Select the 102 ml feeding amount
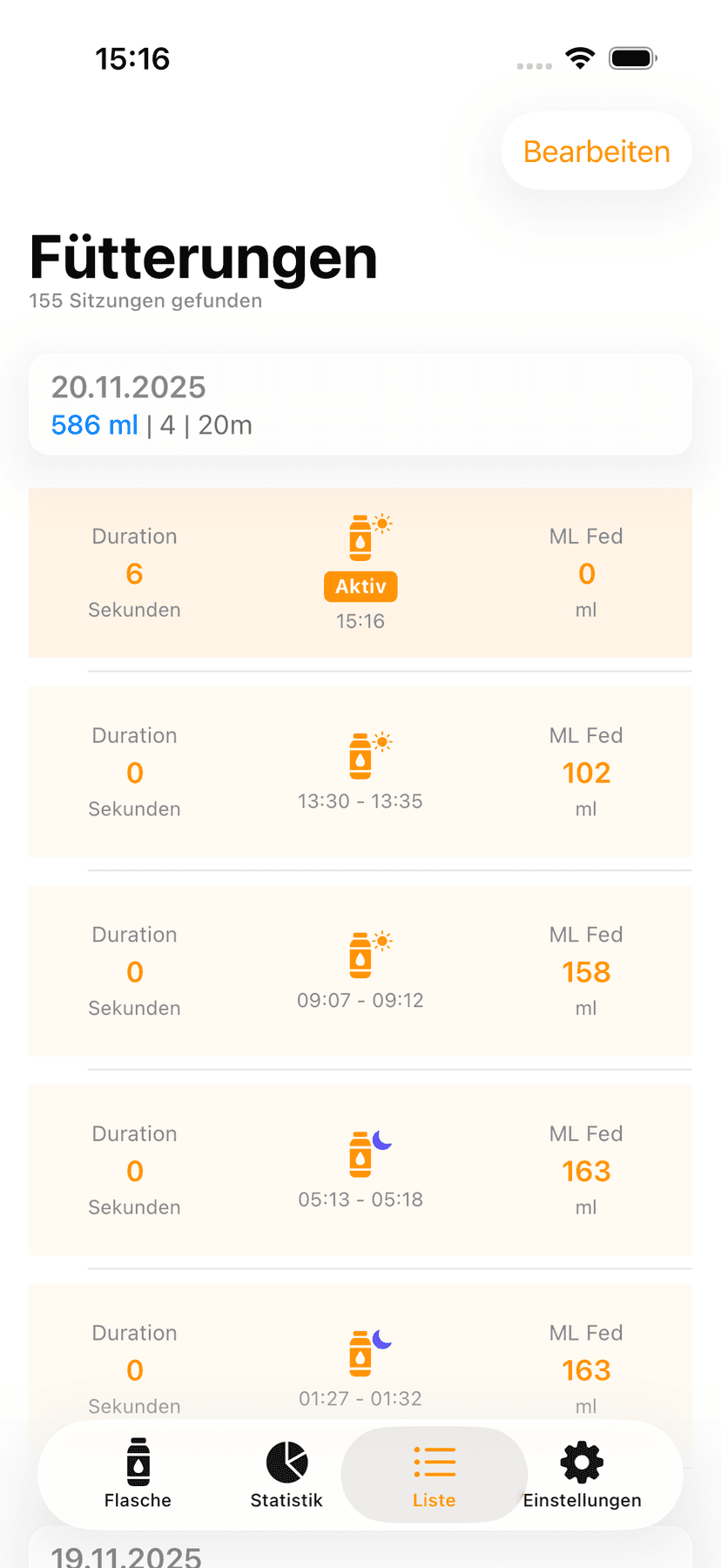This screenshot has height=1568, width=721. 586,773
